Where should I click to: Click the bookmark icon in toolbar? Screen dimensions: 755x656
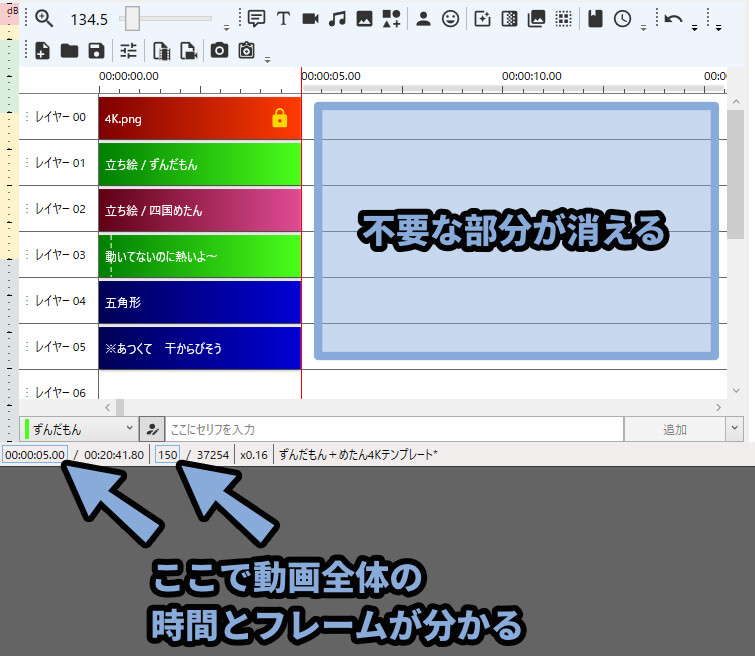coord(595,19)
